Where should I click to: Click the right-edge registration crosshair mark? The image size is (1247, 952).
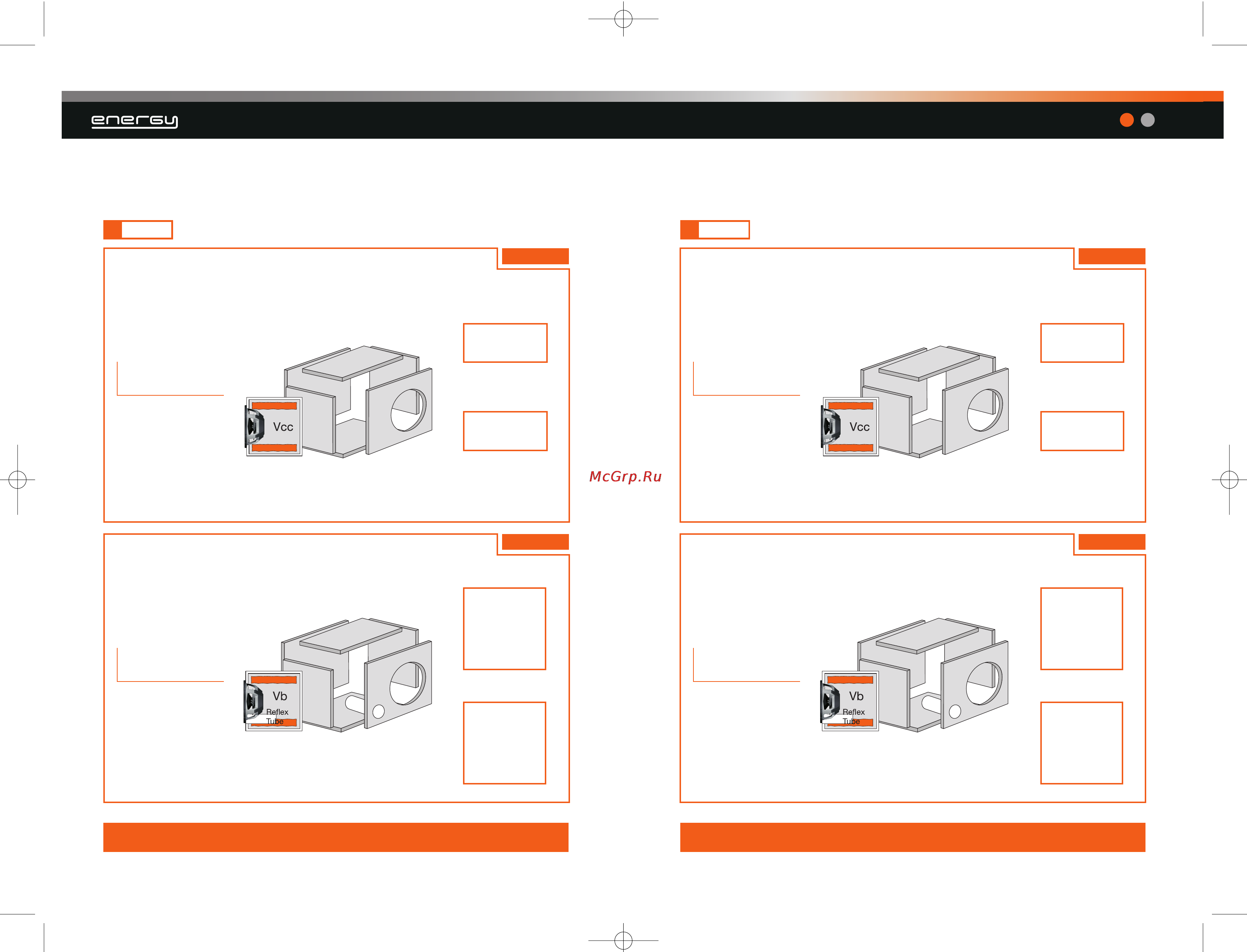tap(1229, 480)
